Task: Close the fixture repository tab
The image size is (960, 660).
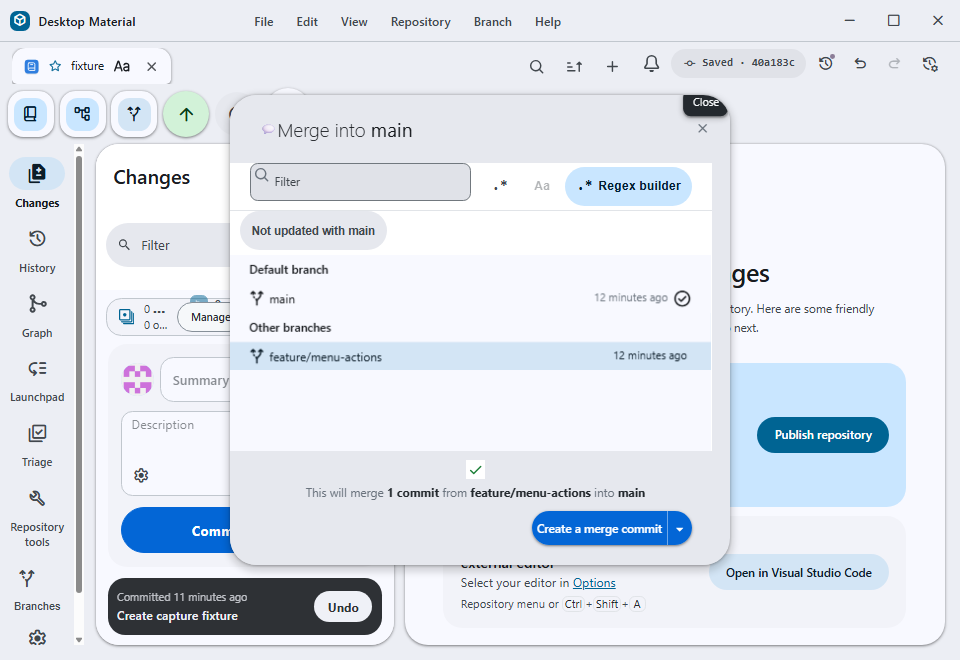Action: click(x=152, y=66)
